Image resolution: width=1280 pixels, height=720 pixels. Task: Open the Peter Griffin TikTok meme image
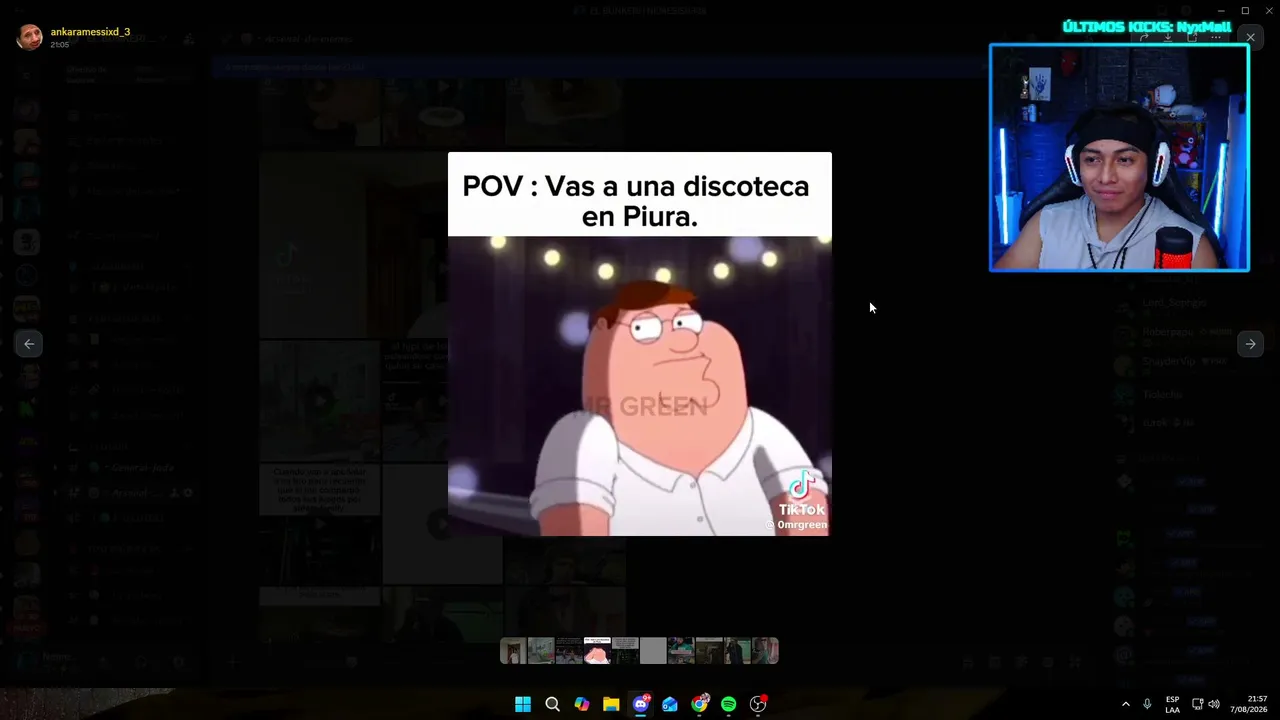click(639, 344)
